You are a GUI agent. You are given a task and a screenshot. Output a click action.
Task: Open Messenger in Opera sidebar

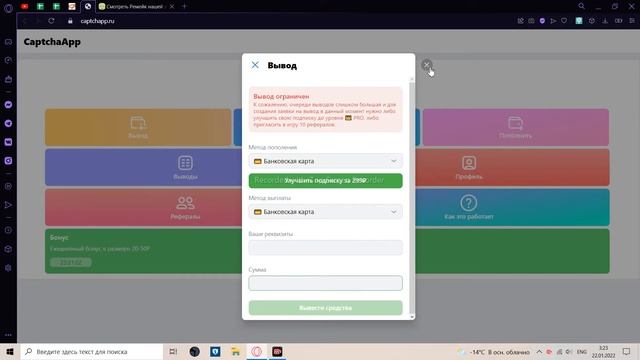pos(8,105)
